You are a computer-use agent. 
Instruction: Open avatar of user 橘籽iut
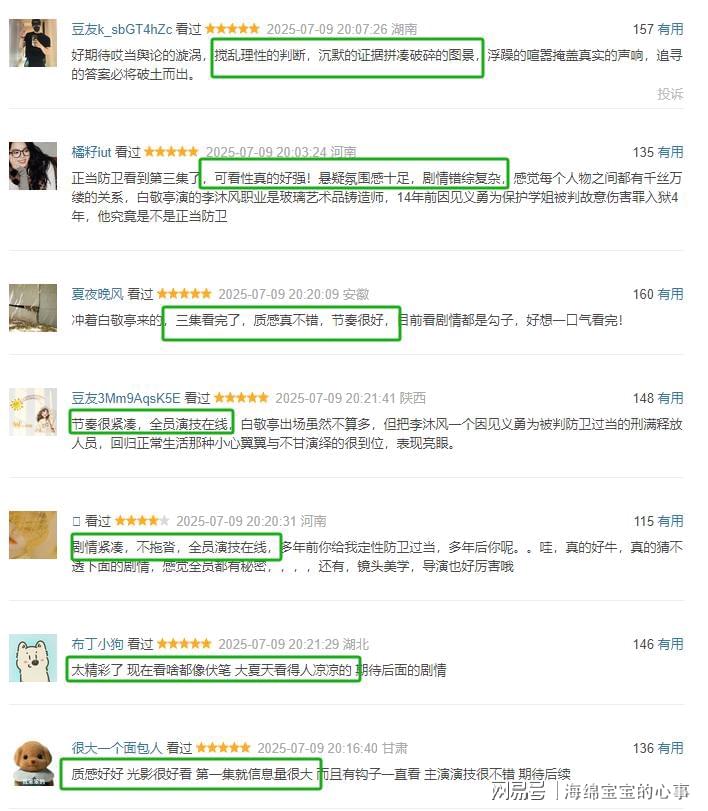(x=33, y=166)
